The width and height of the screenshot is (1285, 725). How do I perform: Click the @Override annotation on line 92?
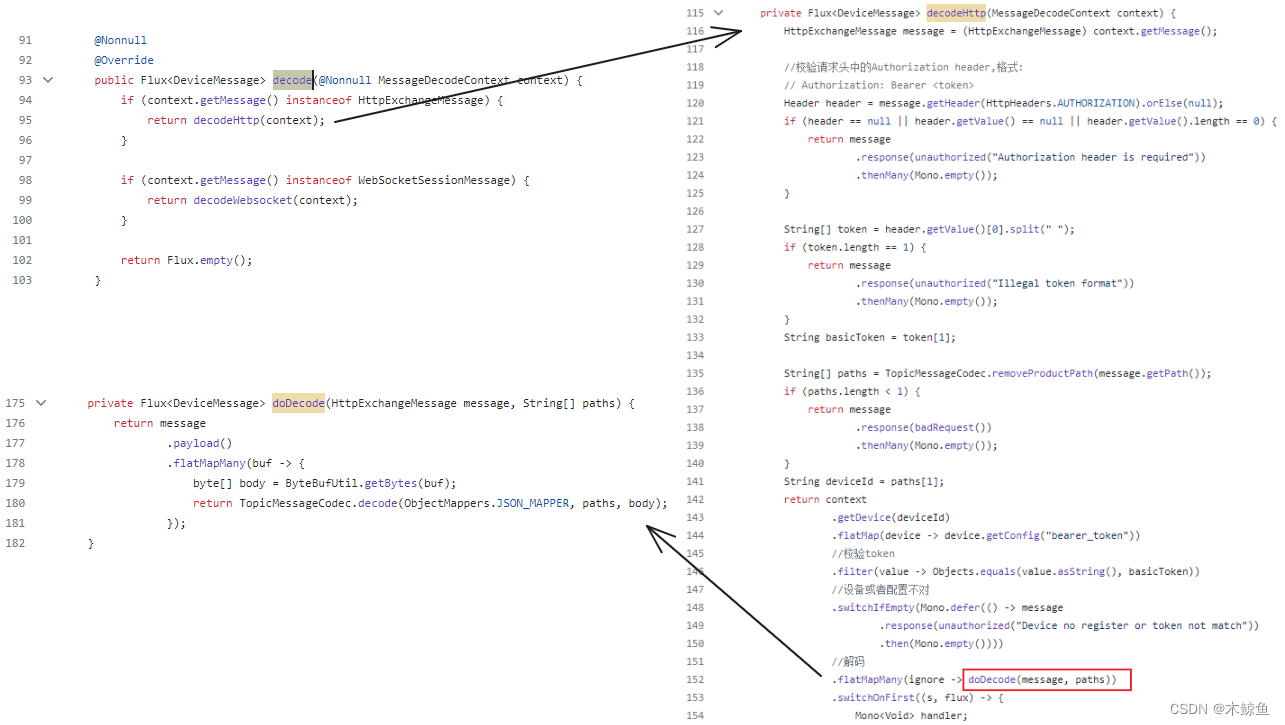[x=124, y=60]
